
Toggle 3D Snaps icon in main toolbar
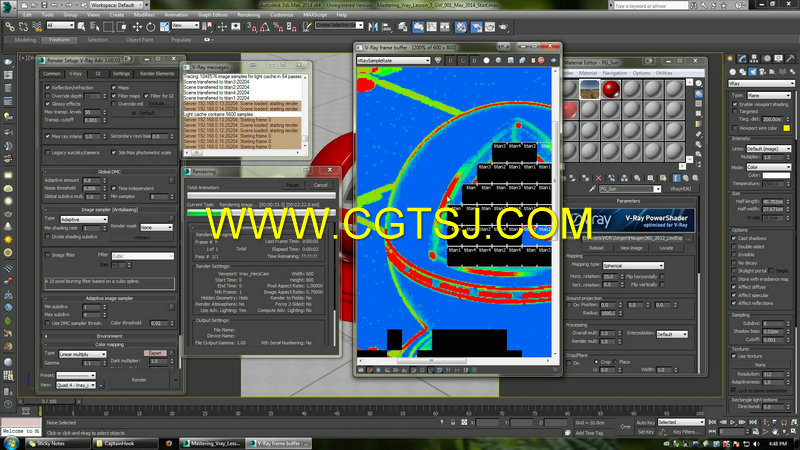pos(252,27)
